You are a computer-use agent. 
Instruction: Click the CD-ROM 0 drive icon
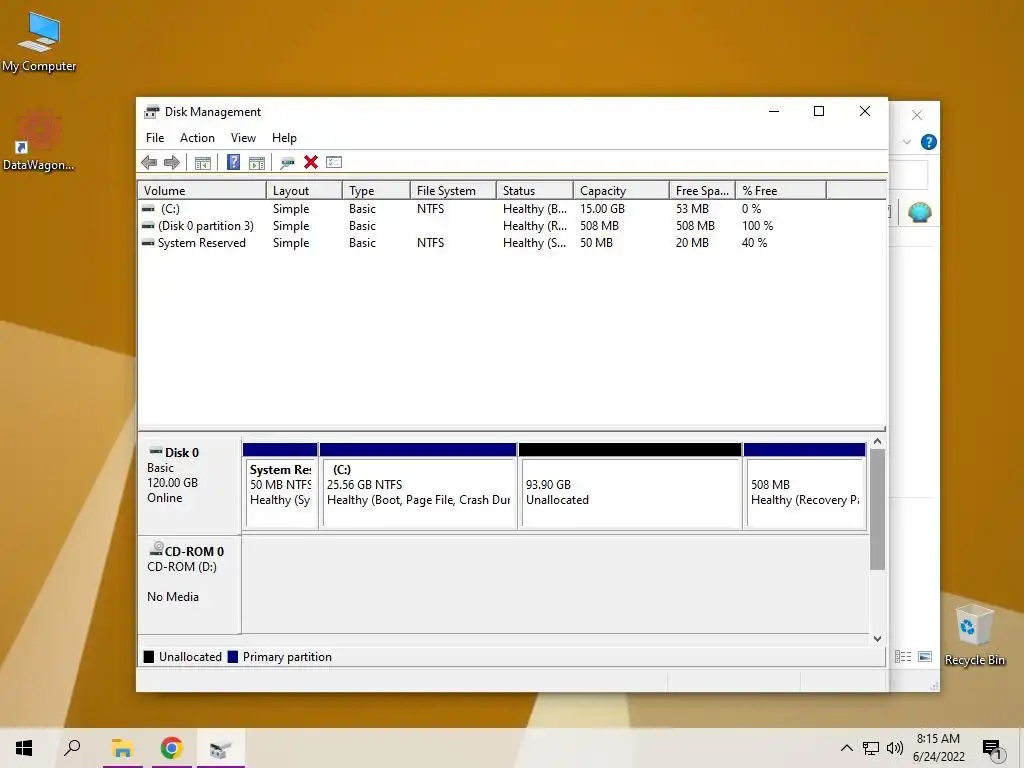click(156, 549)
